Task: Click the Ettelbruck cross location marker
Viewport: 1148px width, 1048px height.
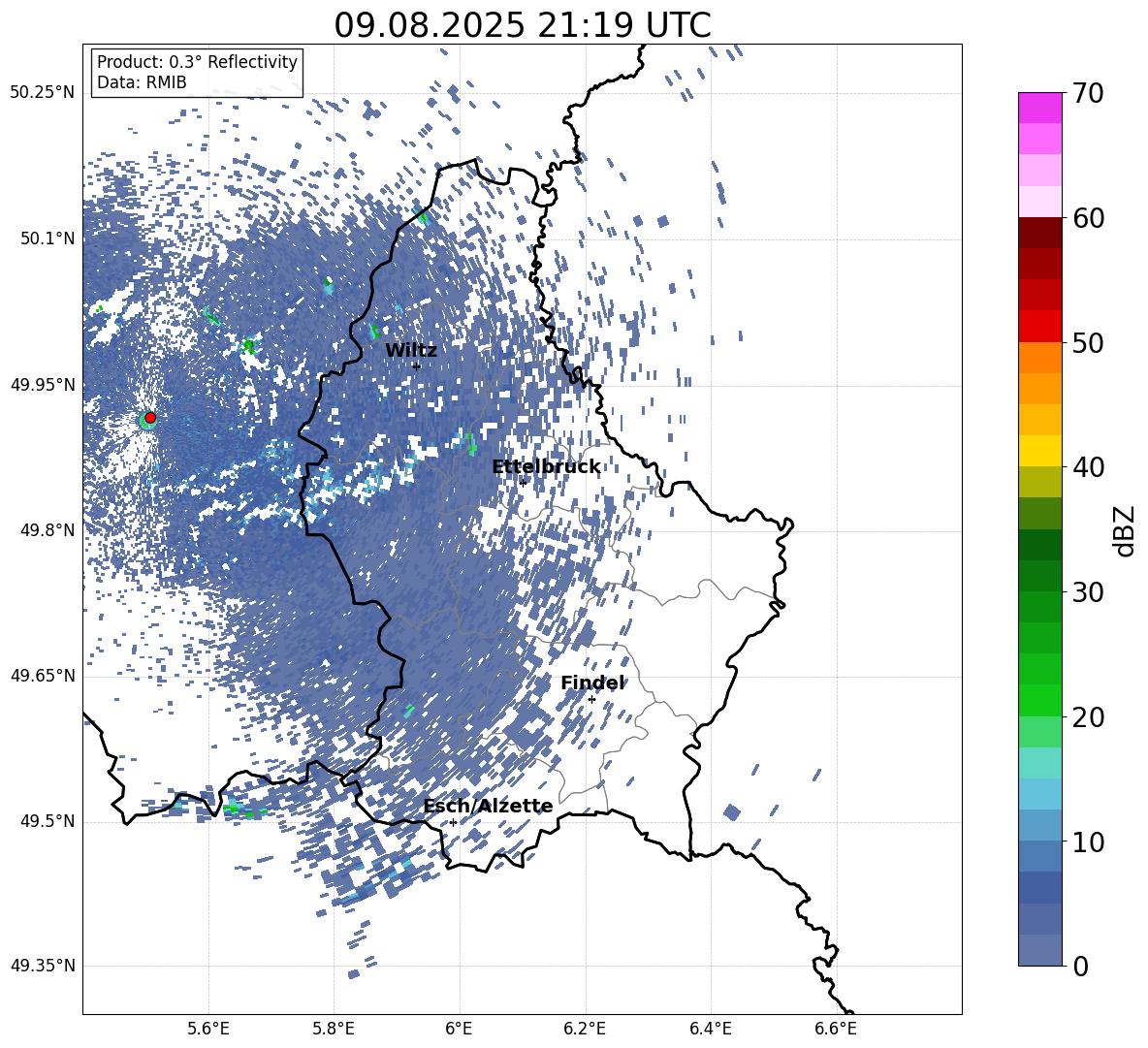Action: pyautogui.click(x=523, y=482)
